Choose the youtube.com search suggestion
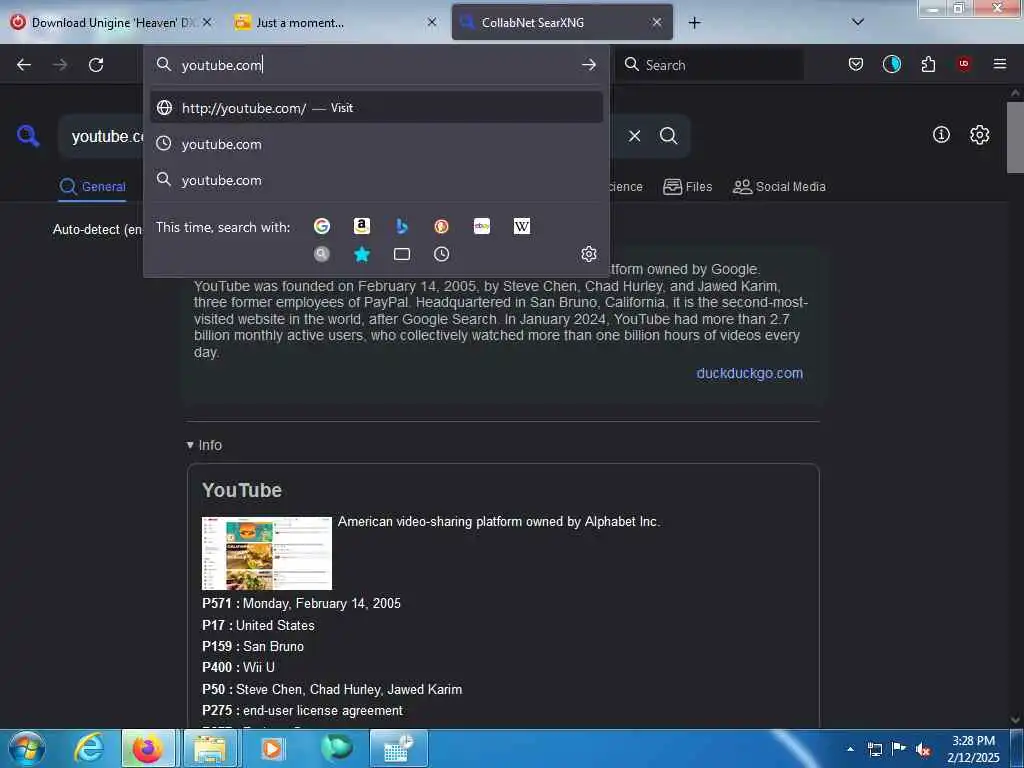1024x768 pixels. (x=376, y=180)
